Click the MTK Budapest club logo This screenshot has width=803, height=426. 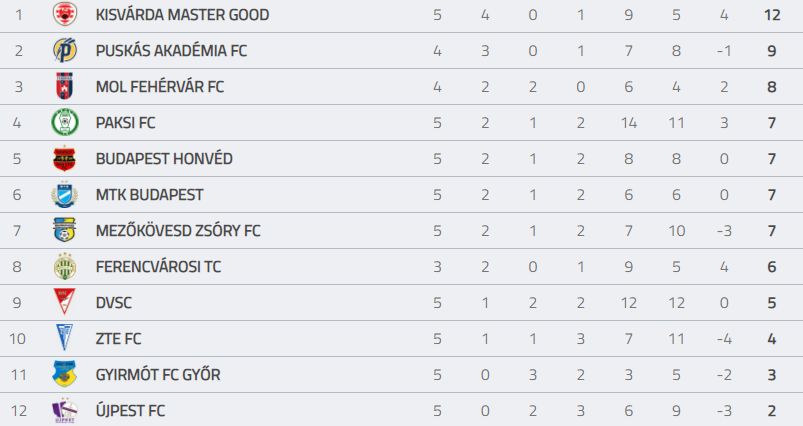pyautogui.click(x=65, y=195)
